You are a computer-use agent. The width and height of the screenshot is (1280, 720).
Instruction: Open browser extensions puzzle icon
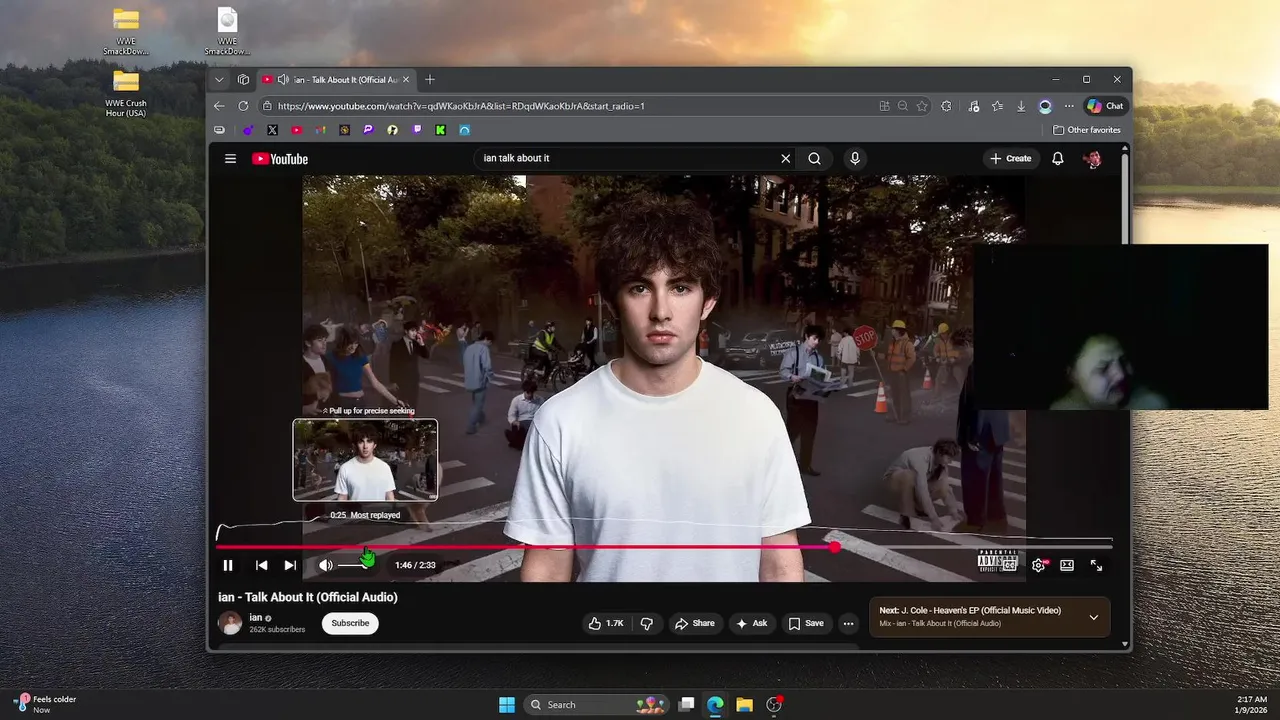(946, 106)
